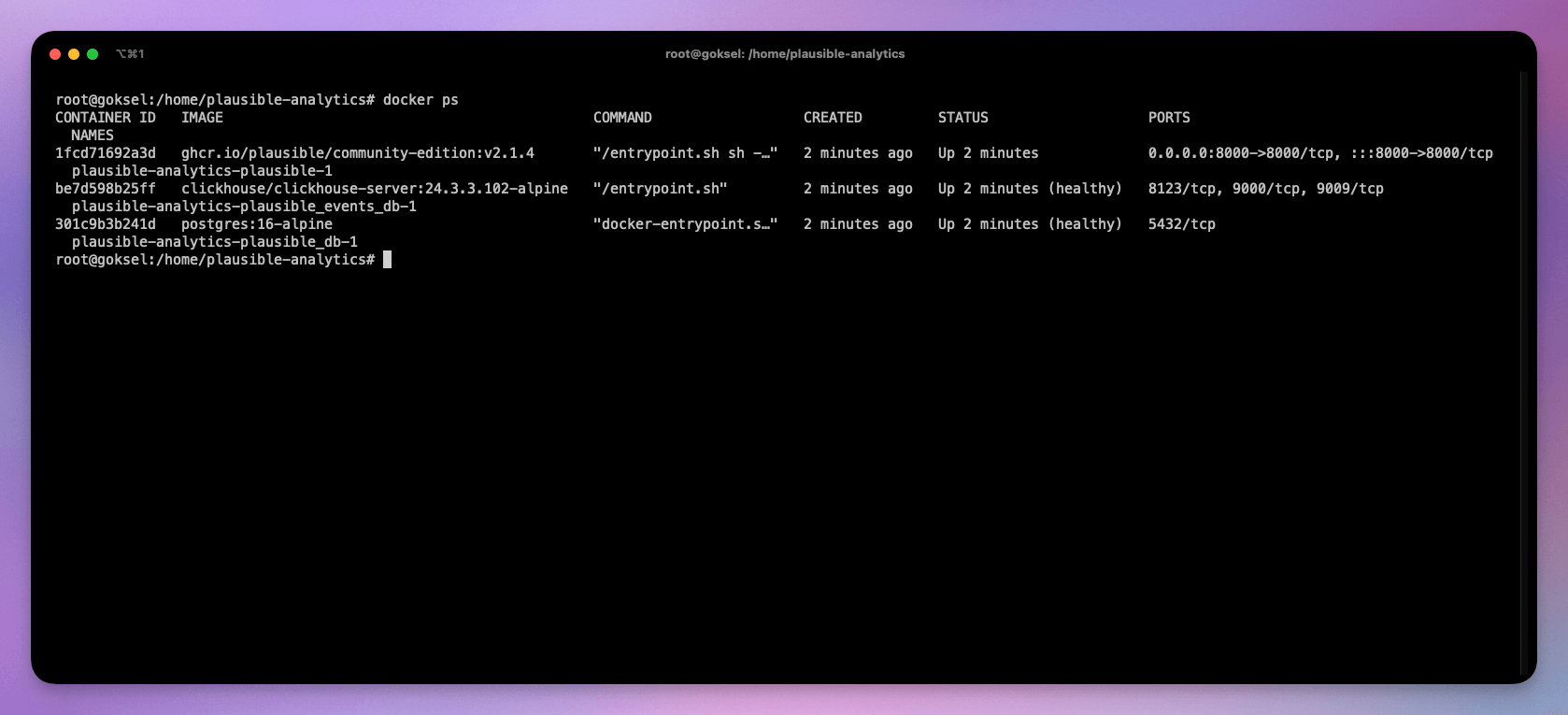This screenshot has height=715, width=1568.
Task: Click the 'docker ps' command text
Action: [x=421, y=100]
